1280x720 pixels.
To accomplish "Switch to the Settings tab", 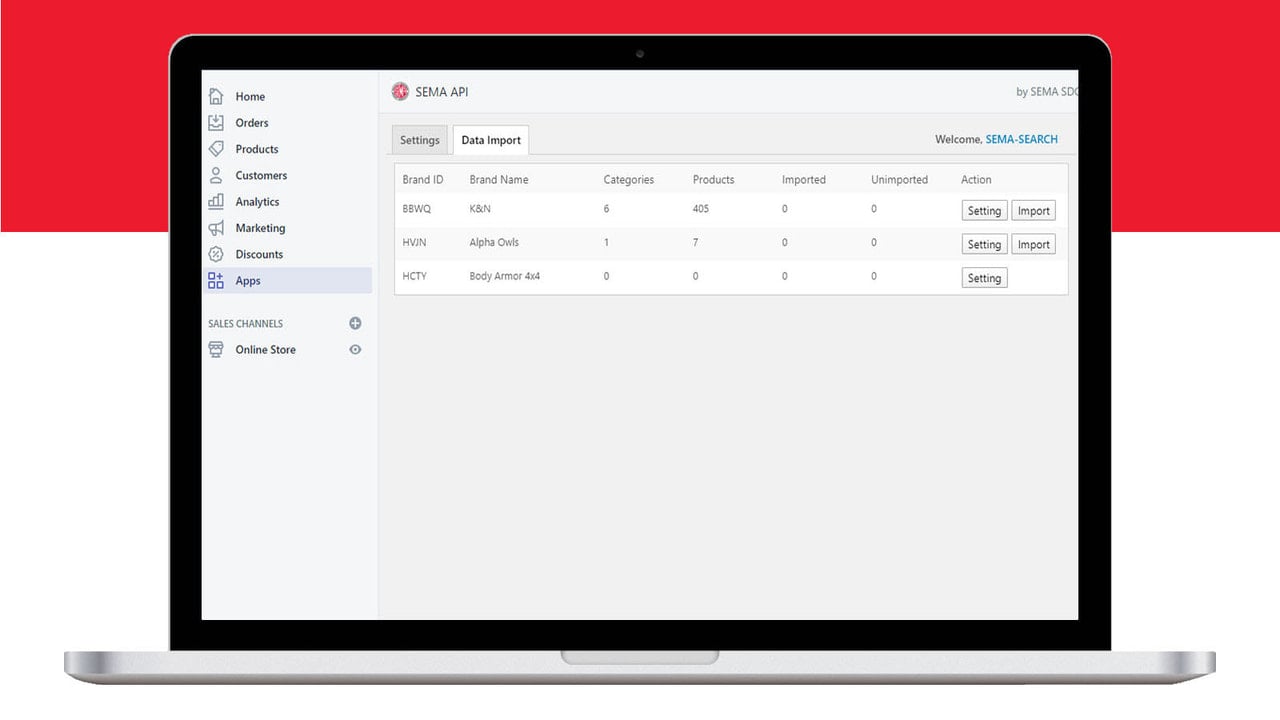I will (x=420, y=140).
